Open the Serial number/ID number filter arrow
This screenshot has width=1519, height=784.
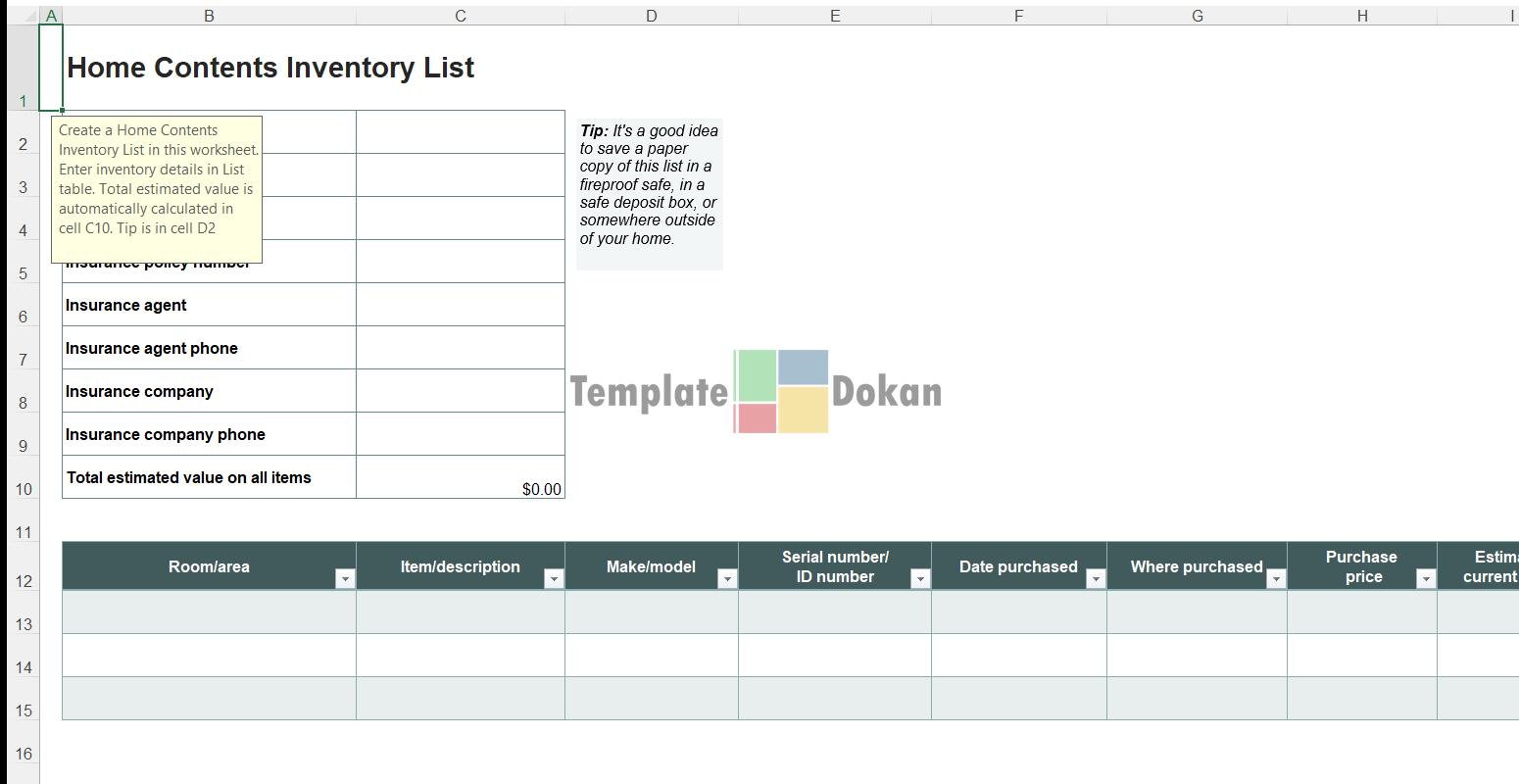coord(919,579)
